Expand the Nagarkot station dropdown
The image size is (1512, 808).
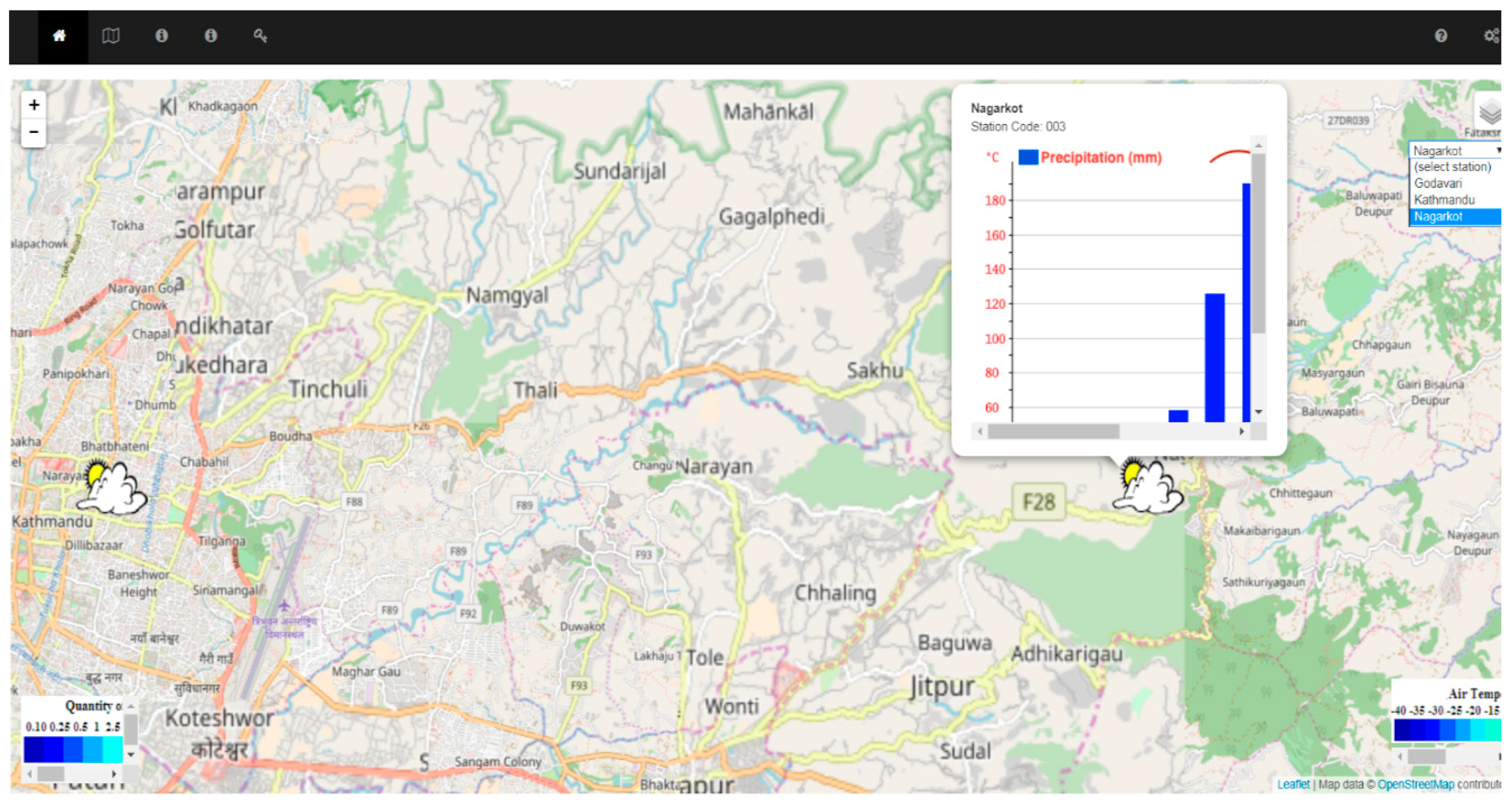(x=1454, y=151)
